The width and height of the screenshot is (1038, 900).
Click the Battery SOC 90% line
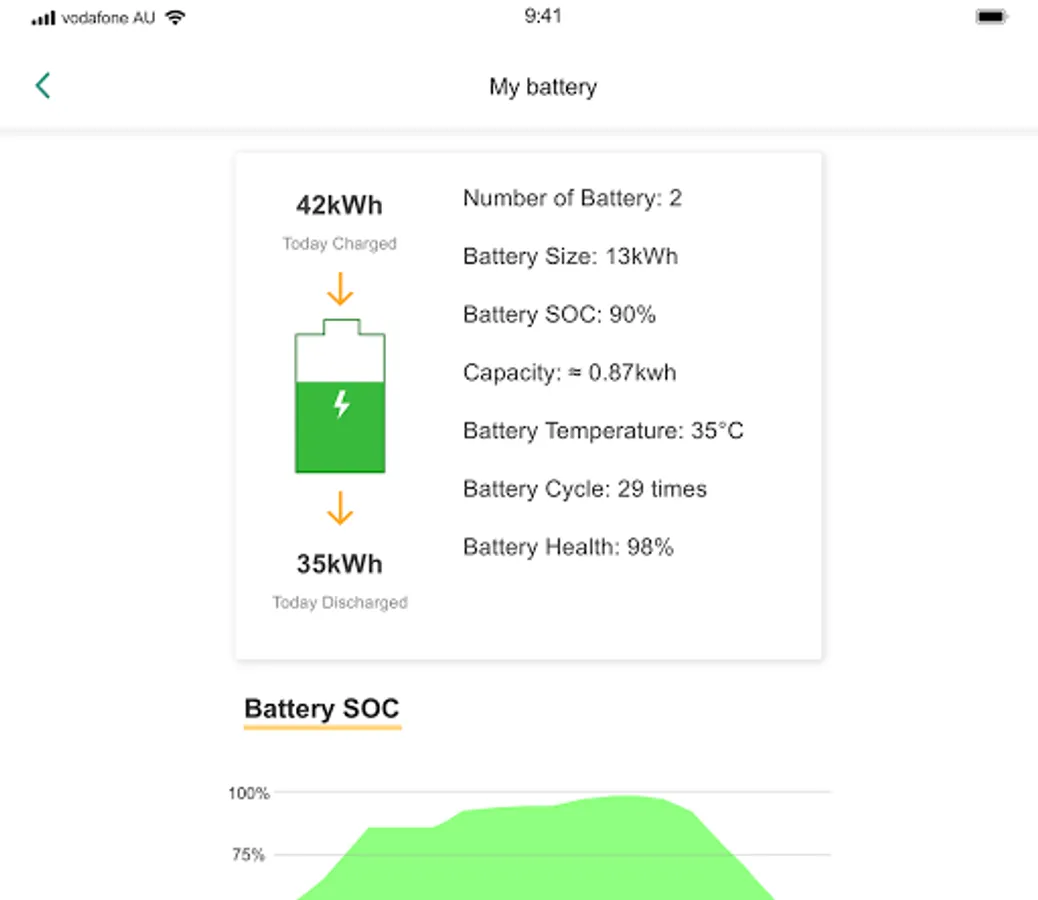click(x=559, y=315)
